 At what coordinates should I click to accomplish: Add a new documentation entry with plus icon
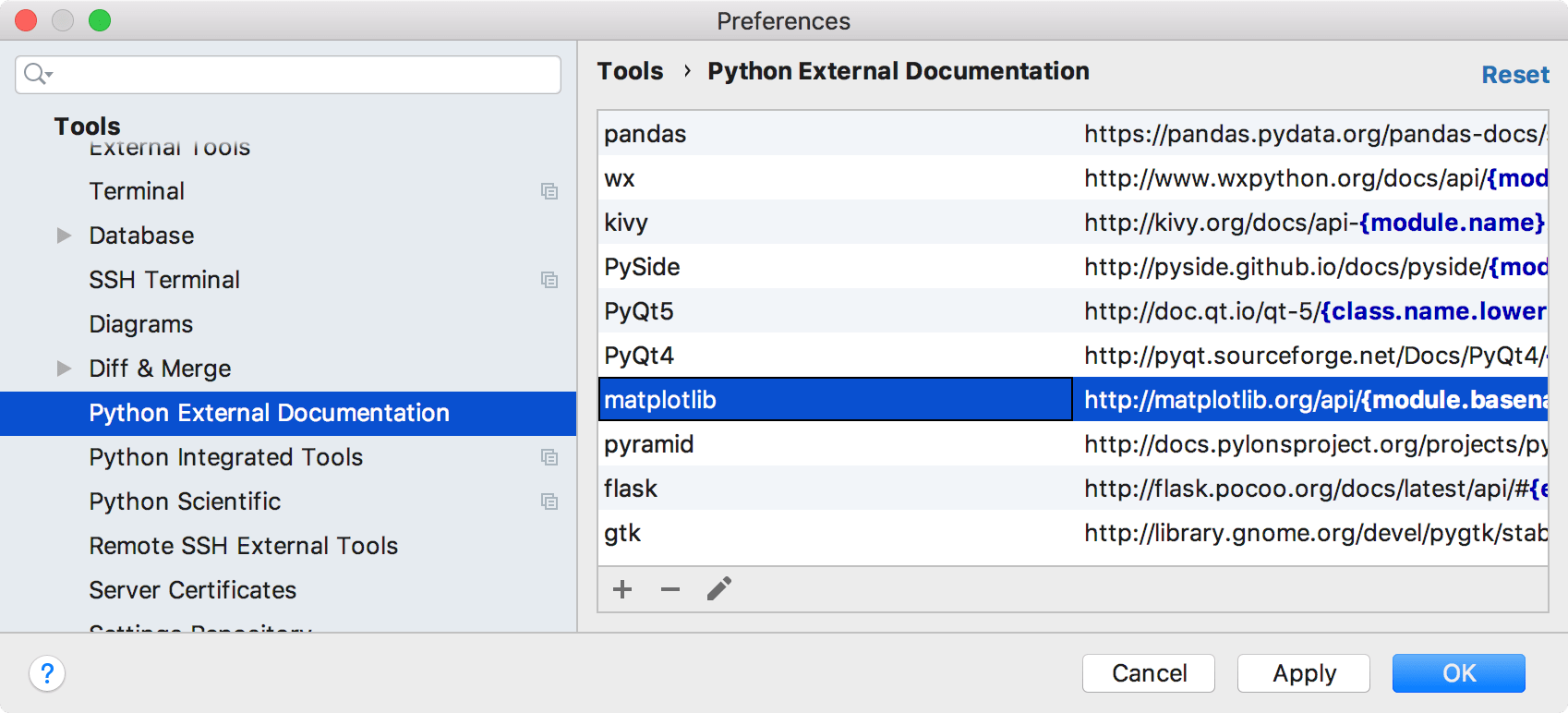tap(622, 589)
